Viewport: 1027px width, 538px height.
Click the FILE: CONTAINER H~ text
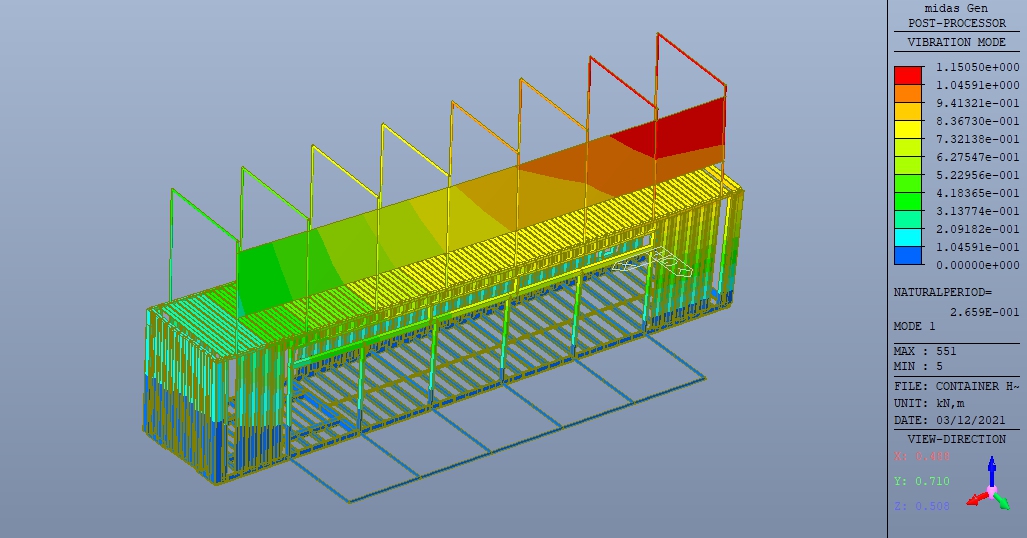tap(956, 386)
